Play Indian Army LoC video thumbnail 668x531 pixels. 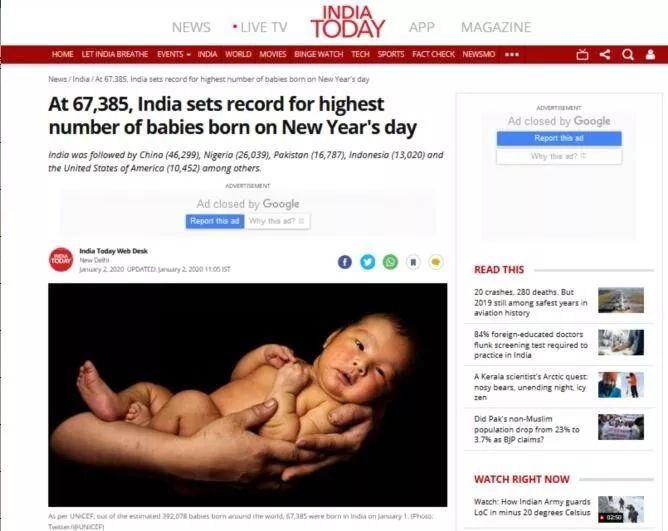pyautogui.click(x=621, y=509)
